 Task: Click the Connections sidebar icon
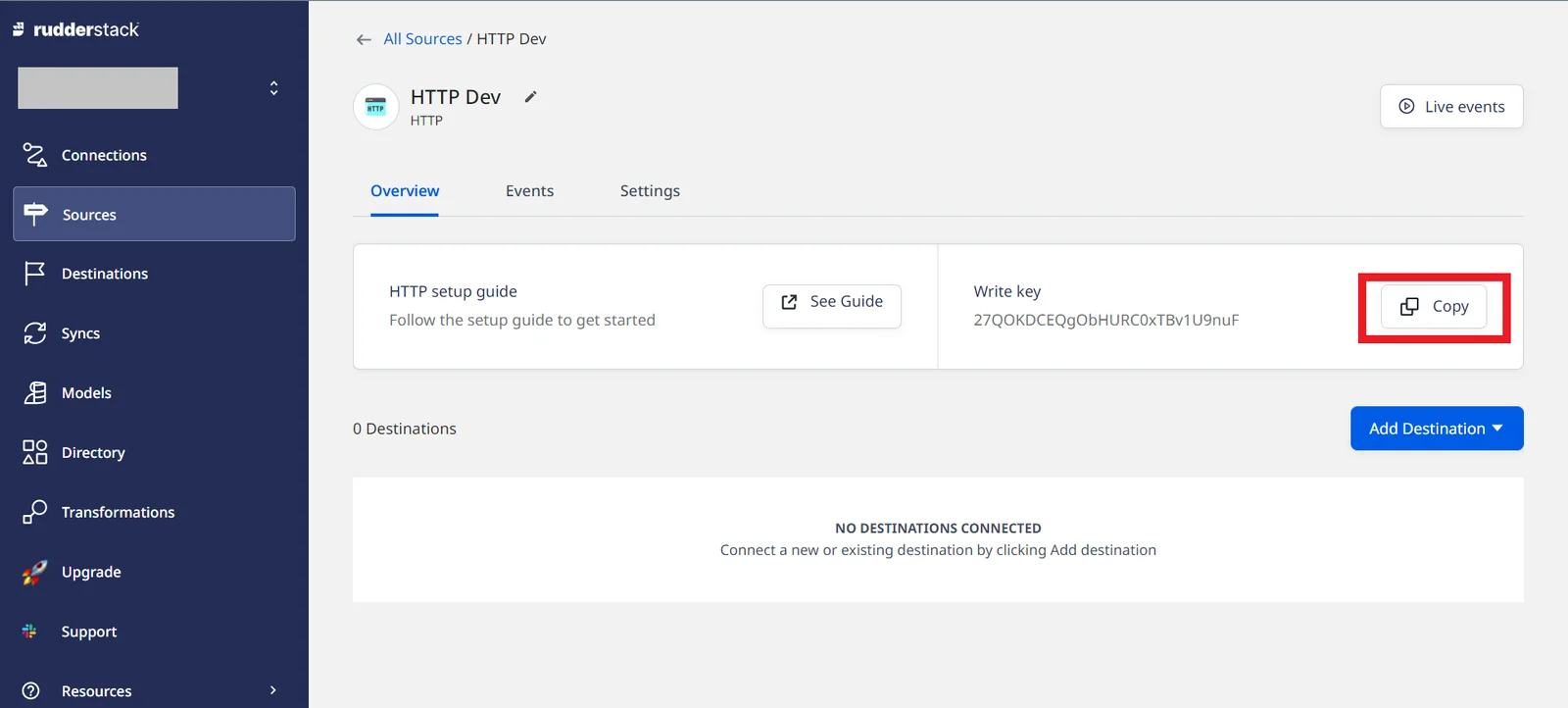coord(35,155)
